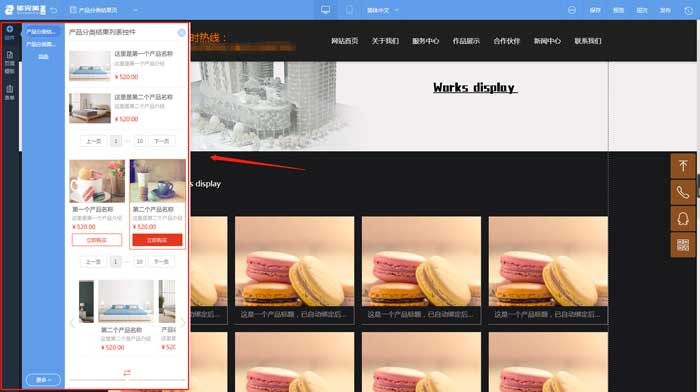Viewport: 700px width, 392px height.
Task: Open the 简体中文 language dropdown
Action: (x=383, y=10)
